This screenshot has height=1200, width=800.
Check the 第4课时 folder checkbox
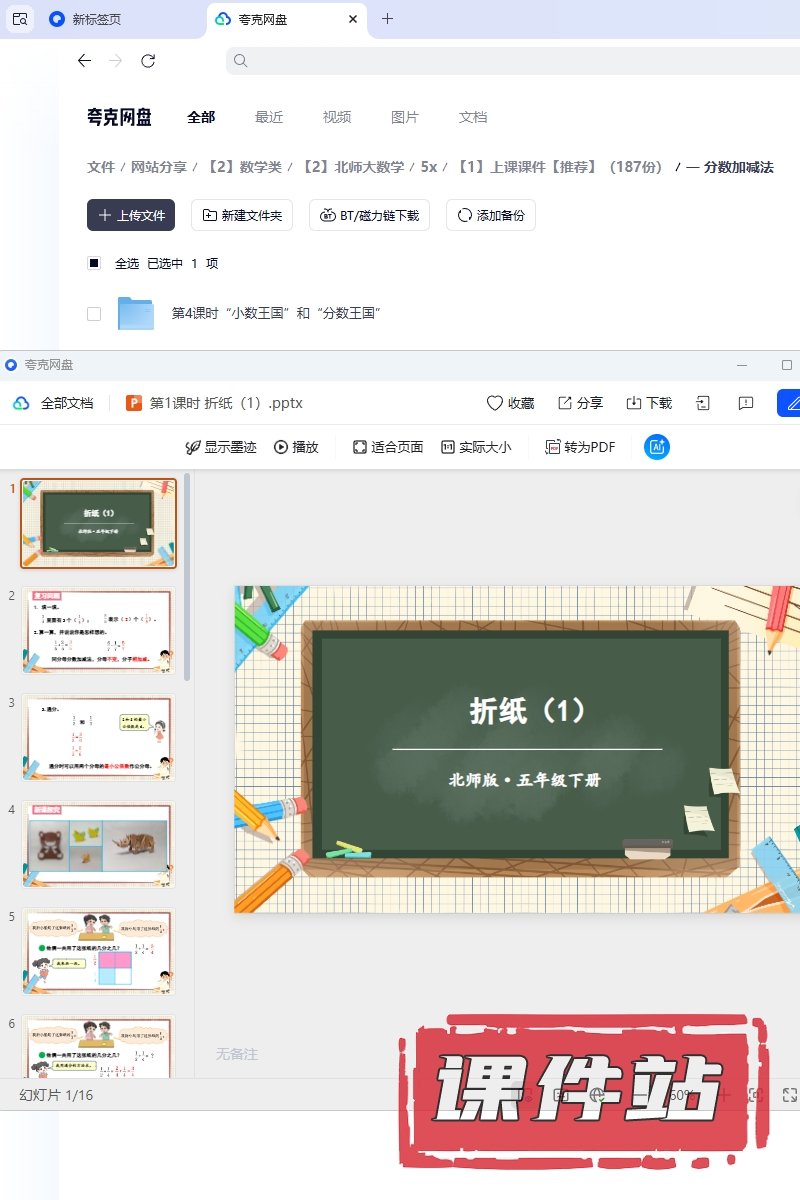pos(94,313)
